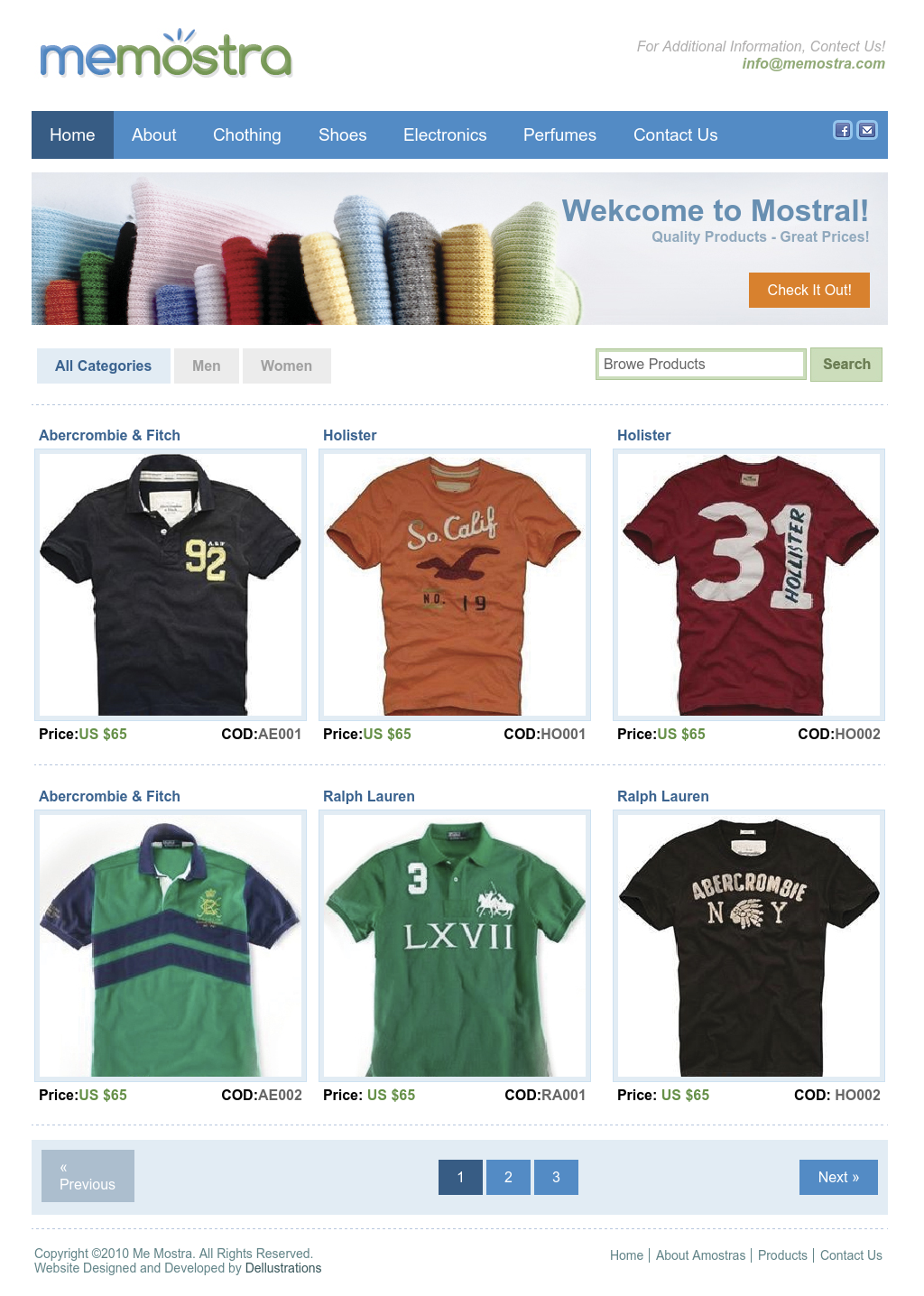
Task: Open the About Amostras footer link
Action: click(x=700, y=1255)
